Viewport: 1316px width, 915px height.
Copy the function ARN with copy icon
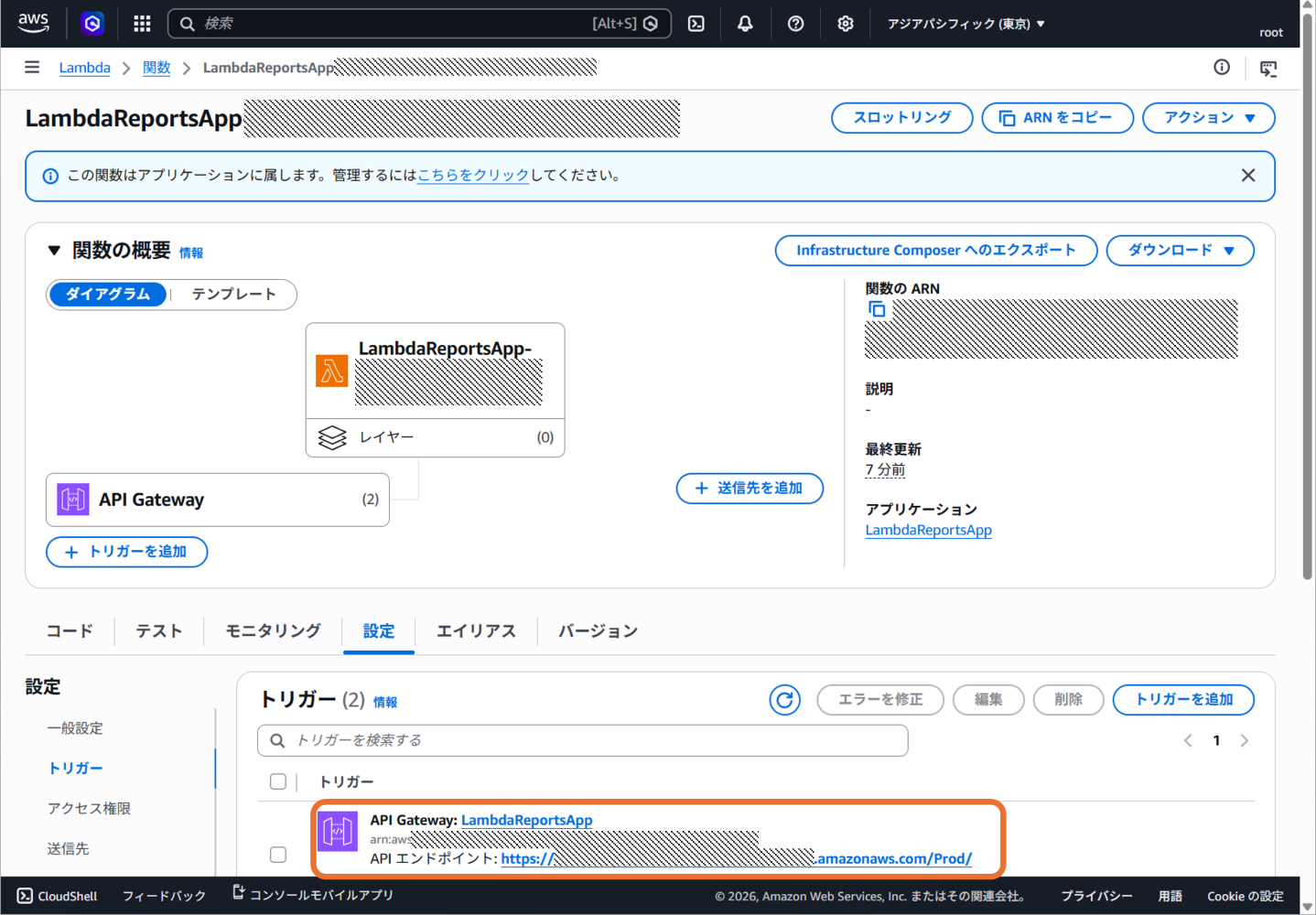[877, 309]
